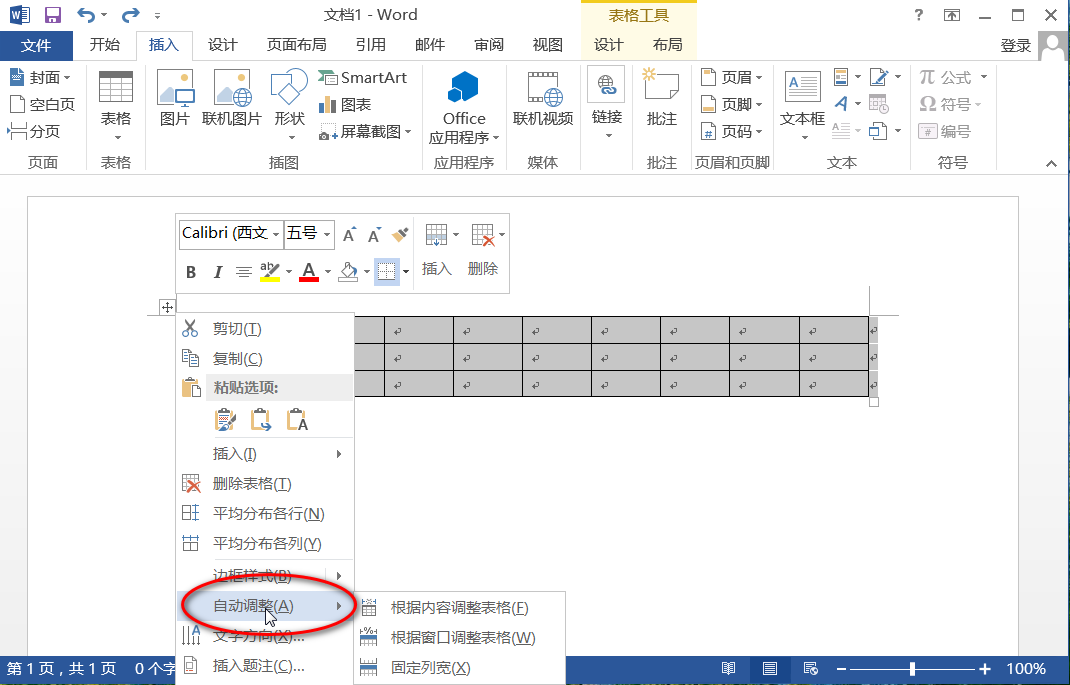The width and height of the screenshot is (1070, 685).
Task: Insert online video (联机视频)
Action: (x=543, y=99)
